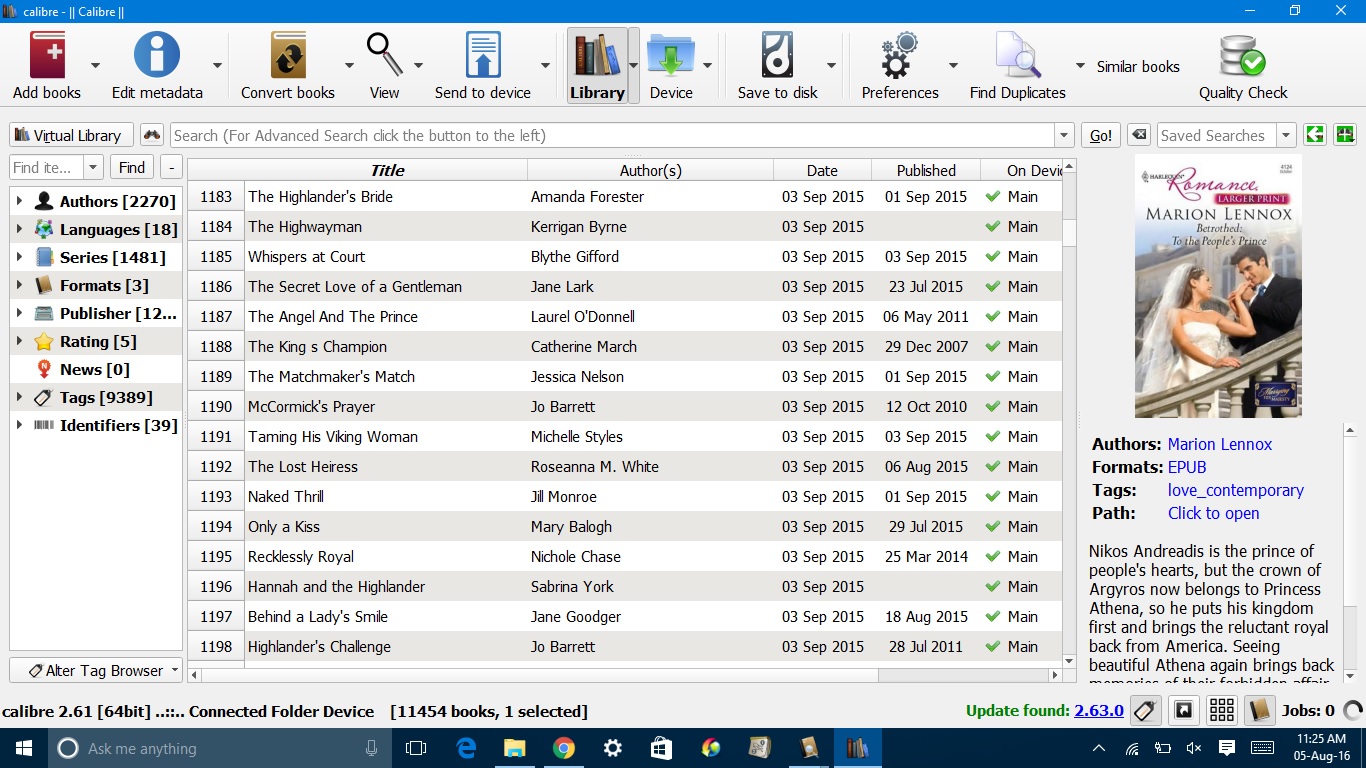Toggle the Library toolbar button
This screenshot has height=768, width=1366.
point(597,65)
